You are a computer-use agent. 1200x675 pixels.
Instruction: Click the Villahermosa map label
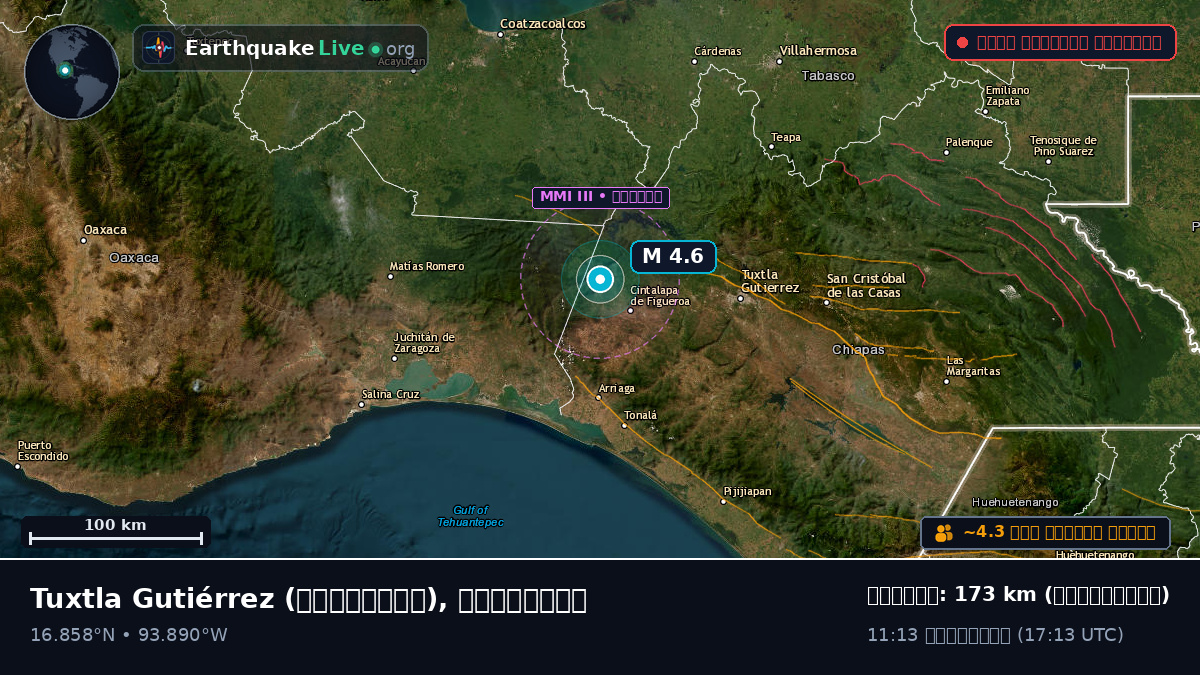tap(818, 51)
